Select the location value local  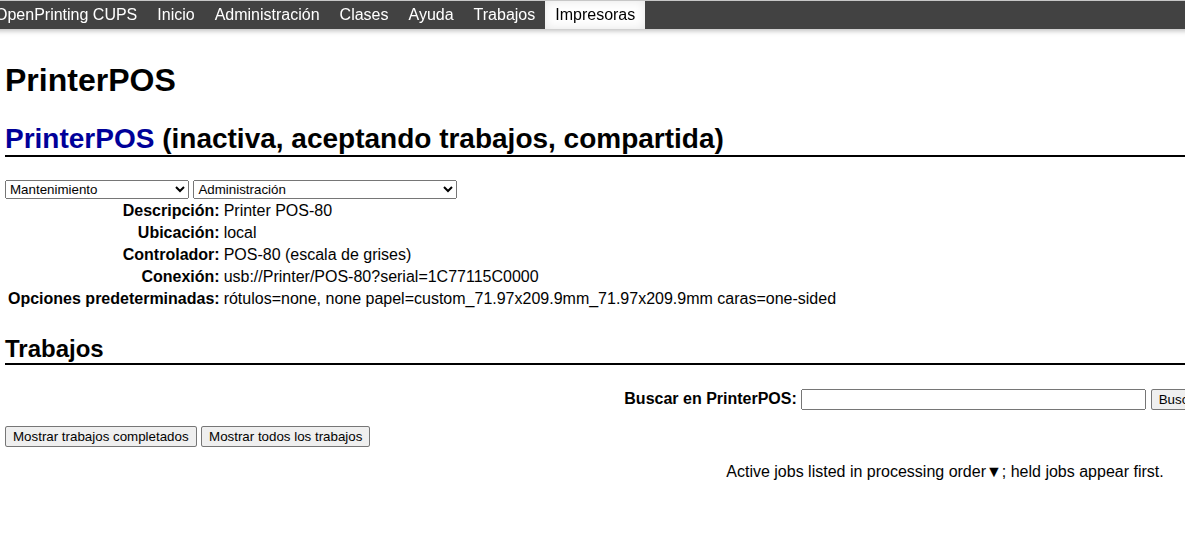(x=240, y=233)
